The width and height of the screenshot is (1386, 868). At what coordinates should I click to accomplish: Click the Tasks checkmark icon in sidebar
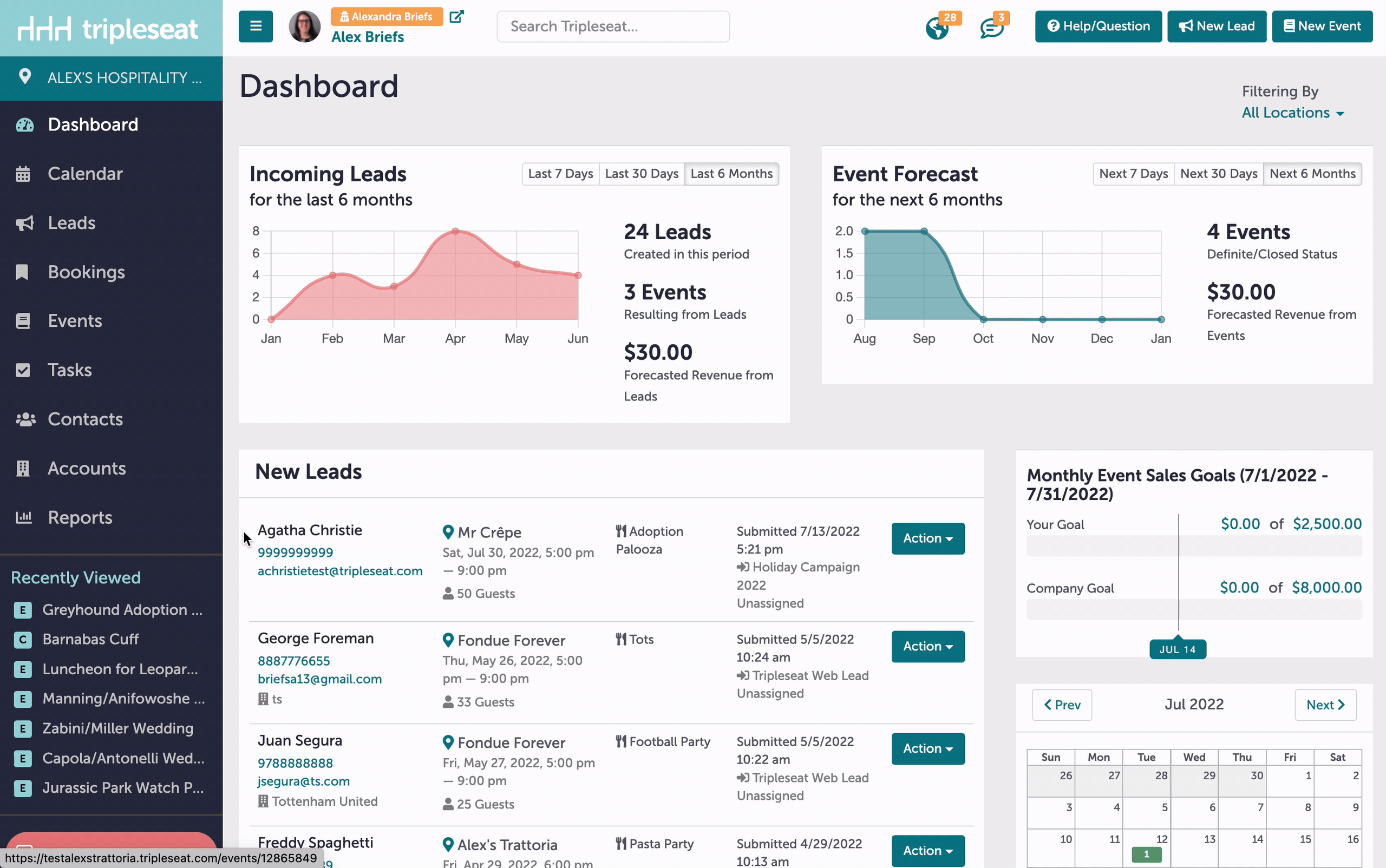[x=23, y=370]
